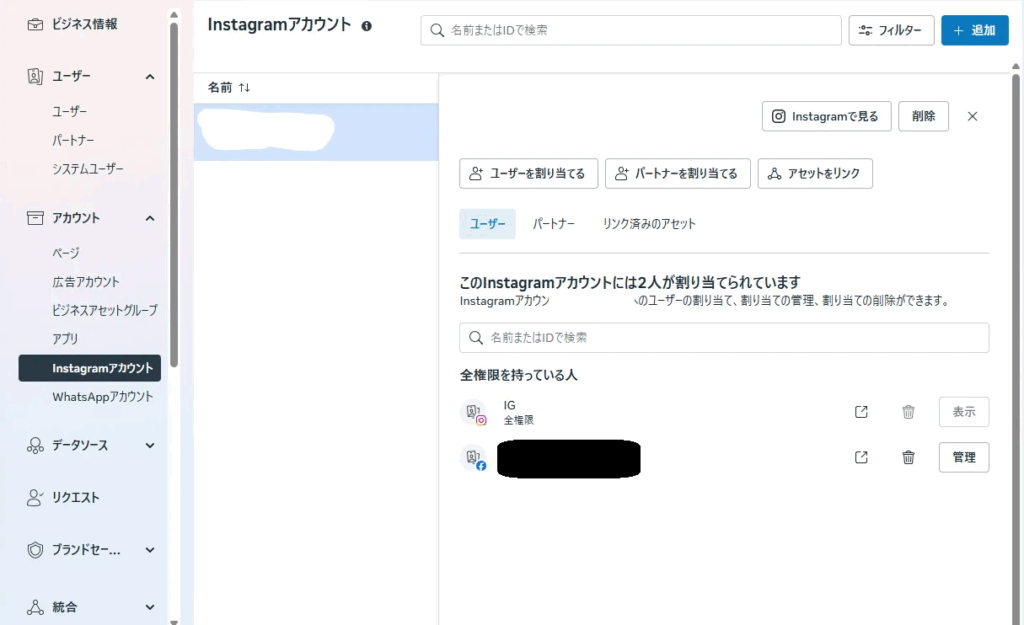The width and height of the screenshot is (1024, 625).
Task: Collapse the ユーザー sidebar section
Action: click(x=150, y=76)
